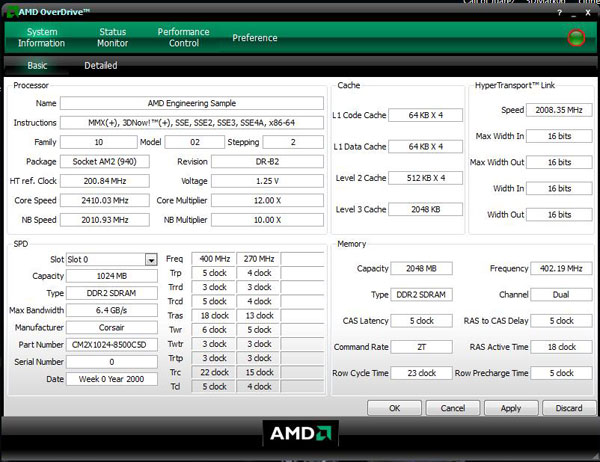Click Max Bandwidth 6.4 GB/s field

(x=112, y=310)
